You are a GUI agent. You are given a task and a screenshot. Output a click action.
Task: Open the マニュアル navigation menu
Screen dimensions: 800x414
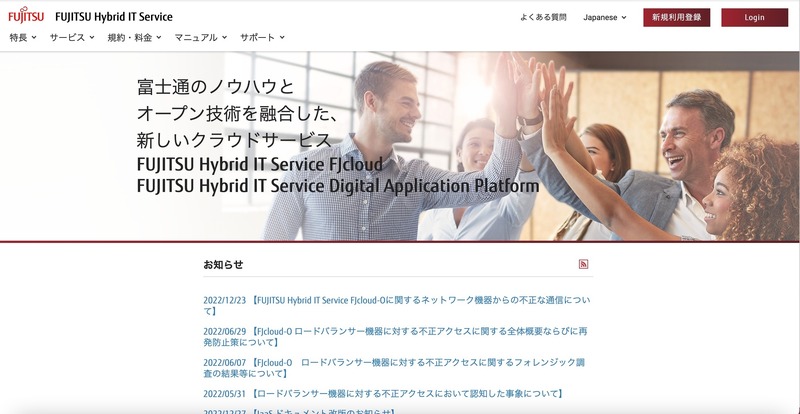pos(200,37)
